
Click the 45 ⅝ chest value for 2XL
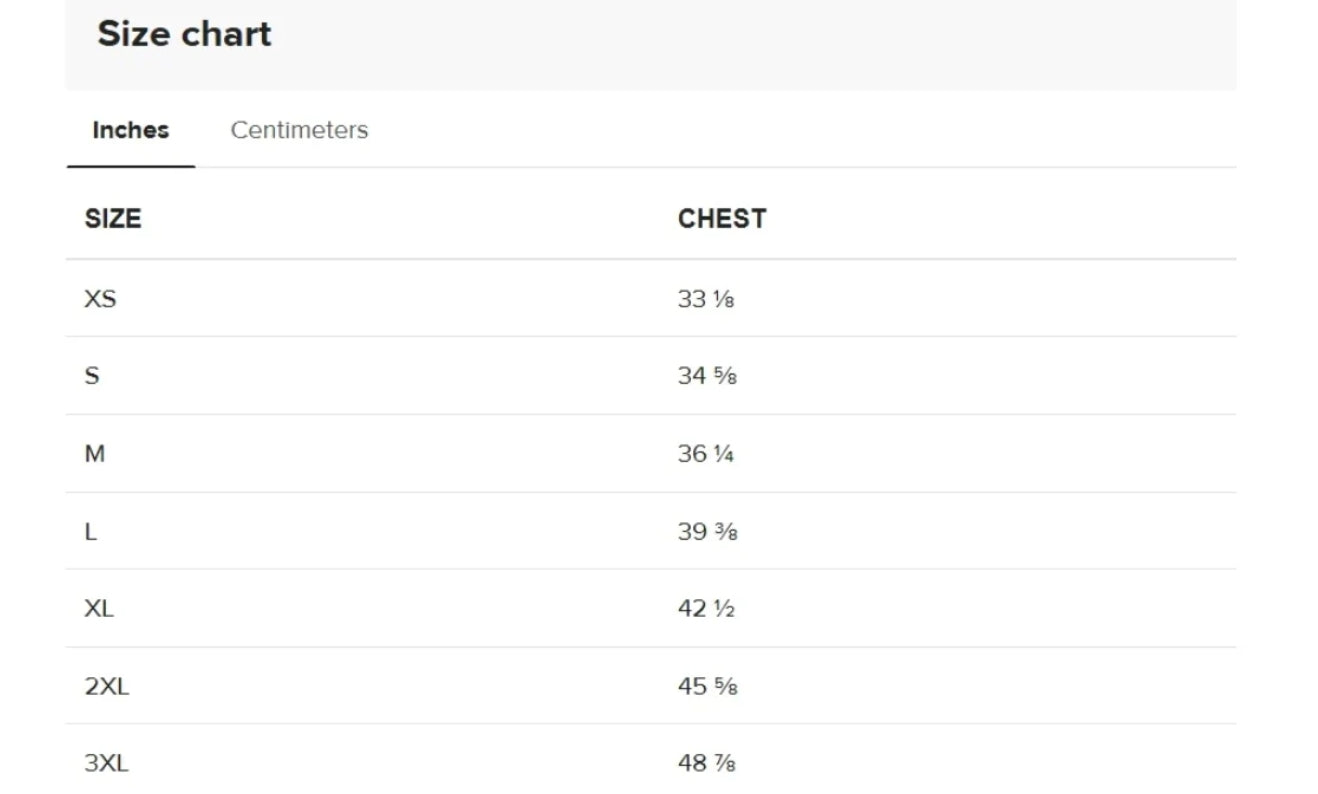tap(707, 686)
